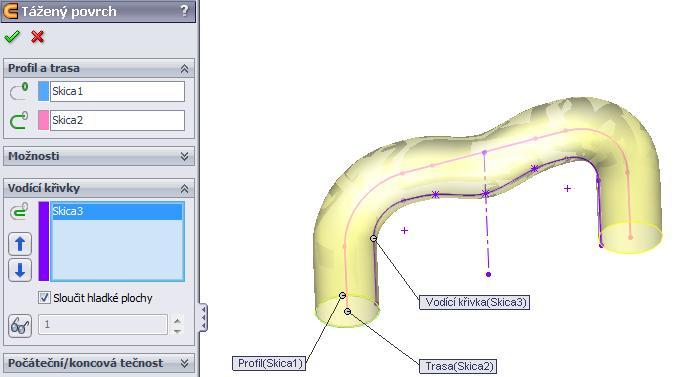Screen dimensions: 677x377
Task: Move guide curve down with blue arrow
Action: click(20, 270)
